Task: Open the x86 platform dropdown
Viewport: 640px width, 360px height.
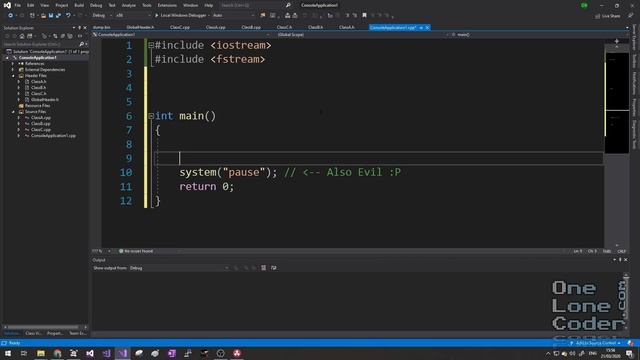Action: [x=133, y=16]
